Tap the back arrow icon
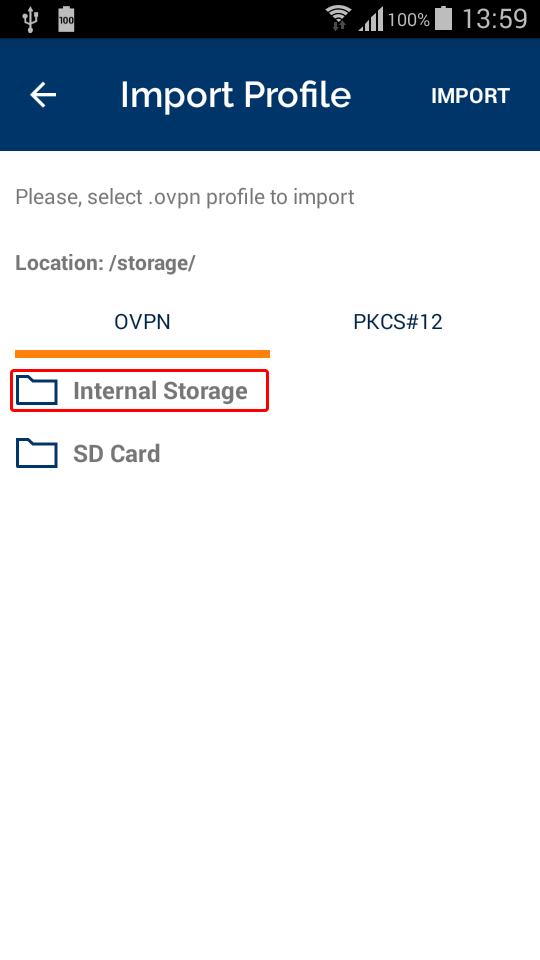Viewport: 540px width, 960px height. click(x=43, y=95)
